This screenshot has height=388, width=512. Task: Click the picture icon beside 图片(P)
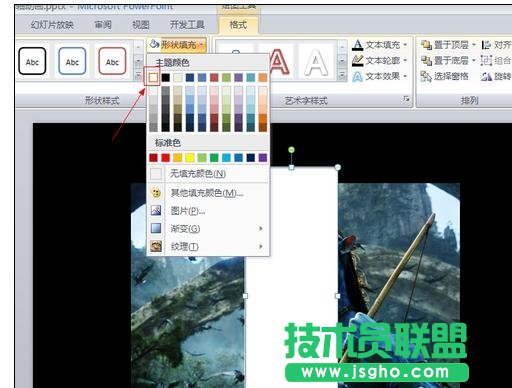[156, 210]
